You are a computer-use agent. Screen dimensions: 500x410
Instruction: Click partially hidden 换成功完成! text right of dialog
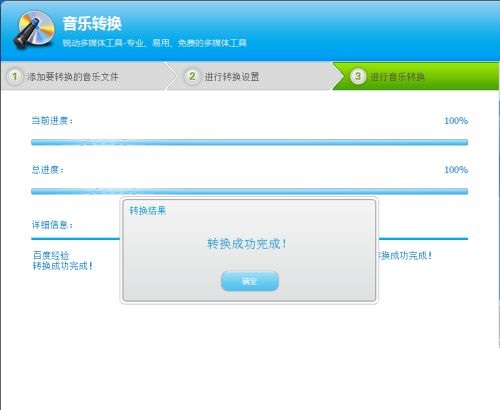[x=405, y=256]
